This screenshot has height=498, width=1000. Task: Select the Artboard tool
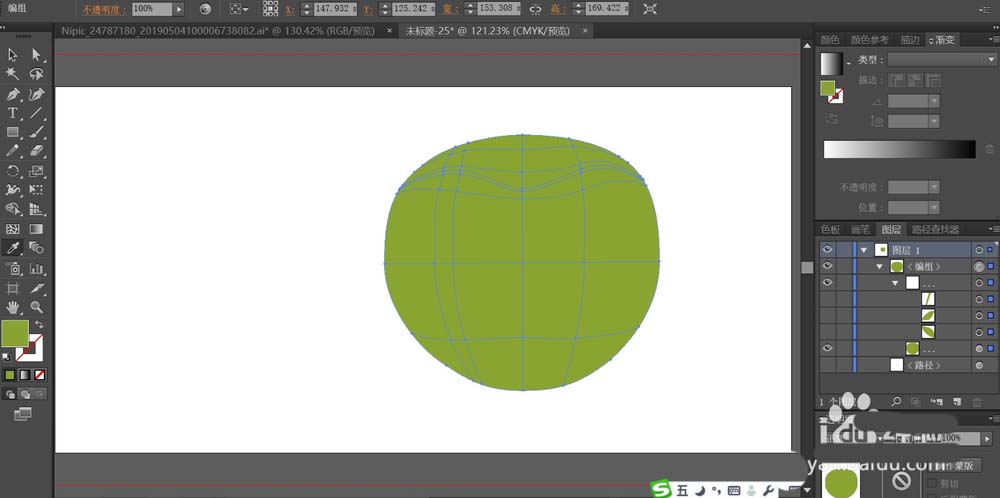[13, 288]
